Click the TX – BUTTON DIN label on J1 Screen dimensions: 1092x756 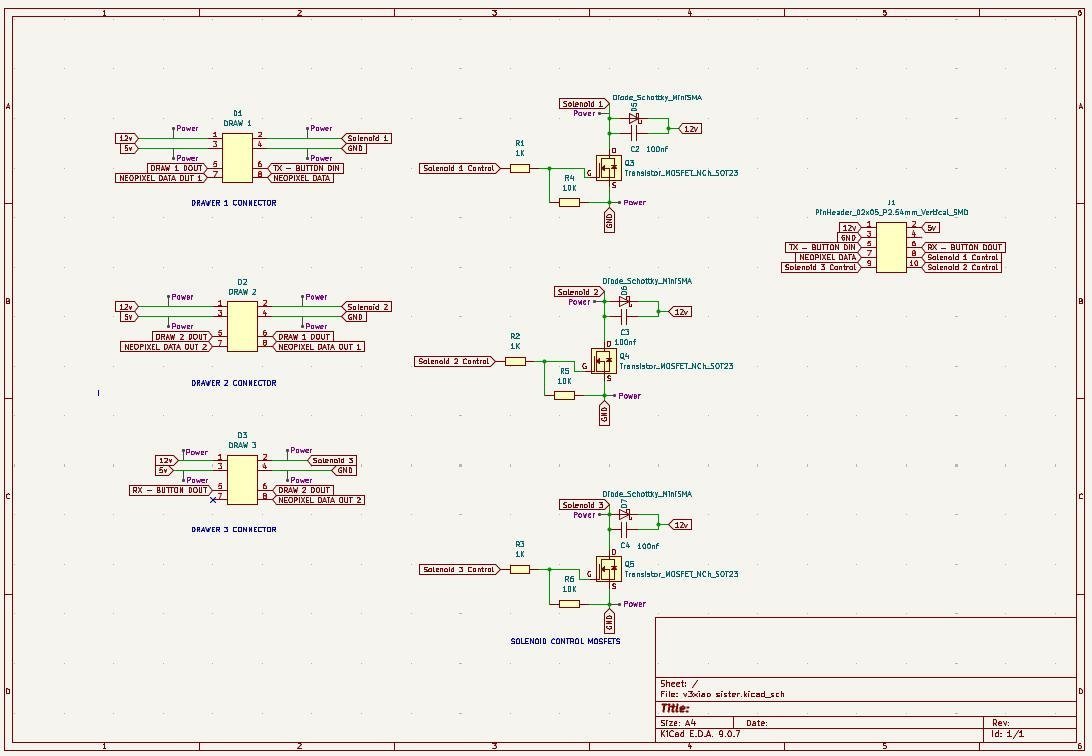pos(823,247)
